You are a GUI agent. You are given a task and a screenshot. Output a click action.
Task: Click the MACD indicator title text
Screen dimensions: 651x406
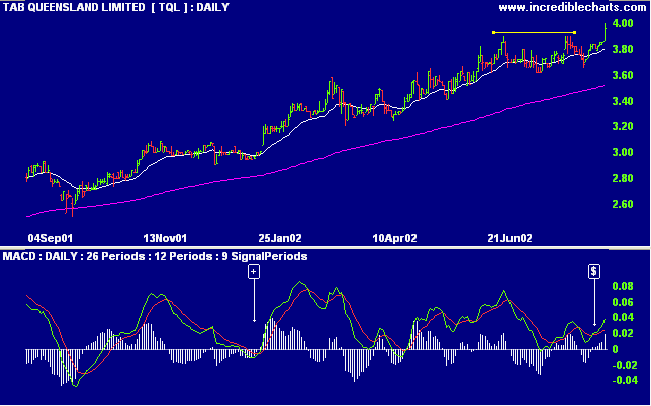tap(155, 256)
